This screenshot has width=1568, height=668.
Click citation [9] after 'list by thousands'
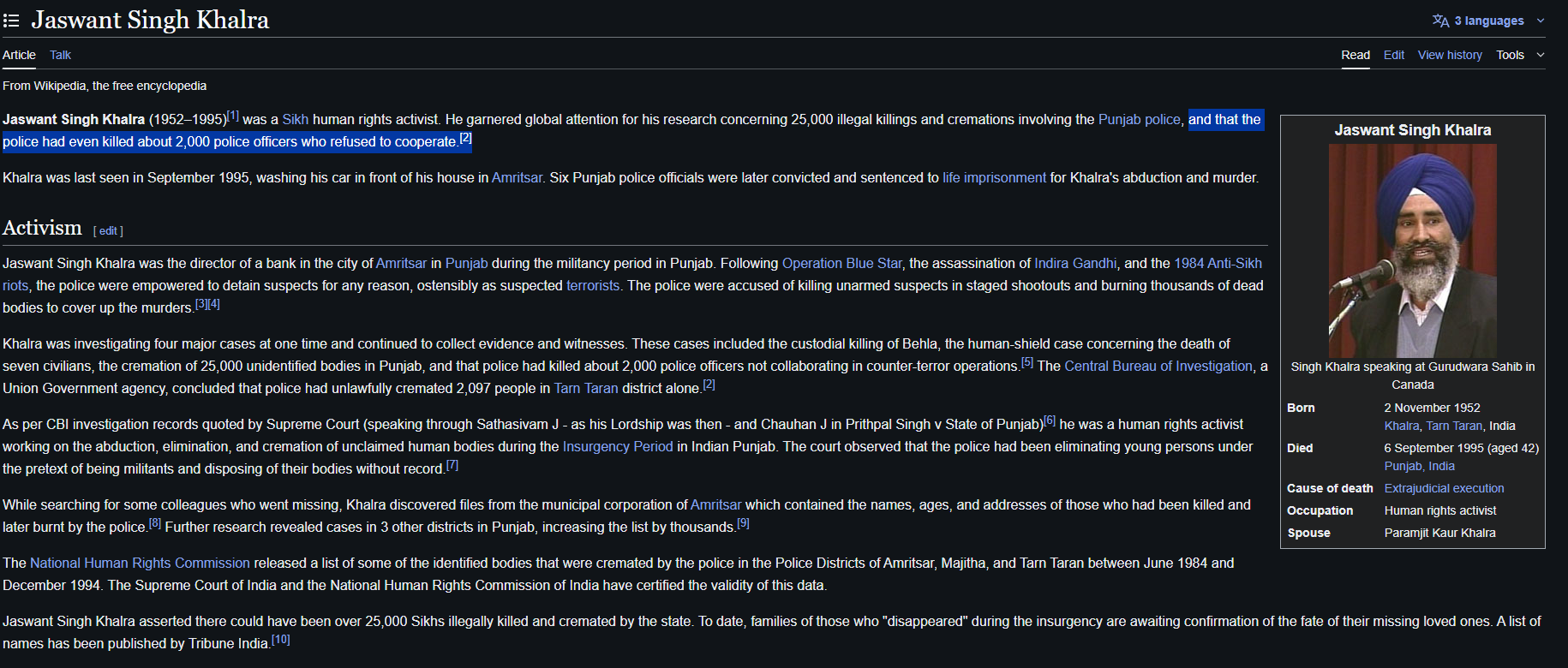coord(743,523)
